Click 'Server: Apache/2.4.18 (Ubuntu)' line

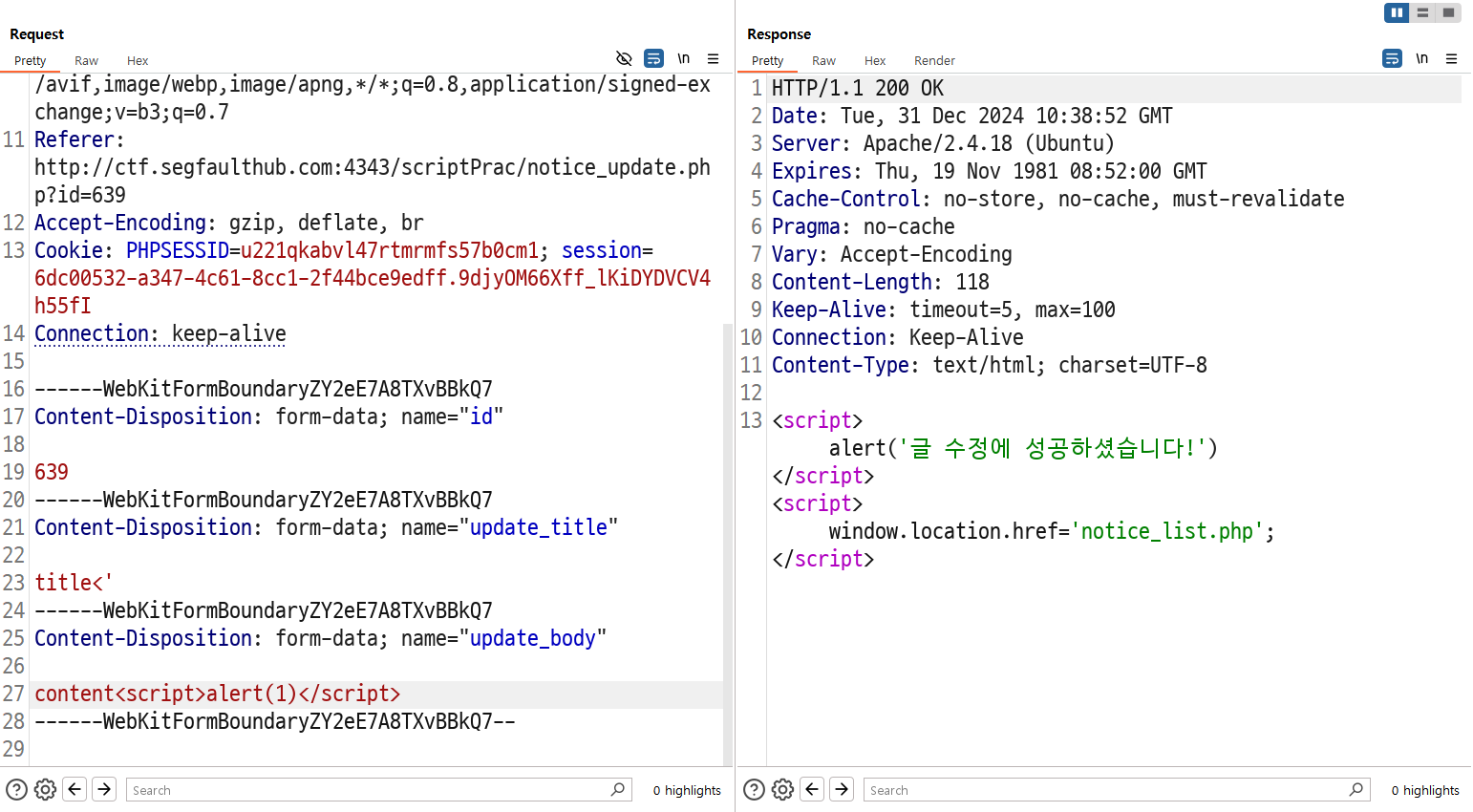pos(944,143)
